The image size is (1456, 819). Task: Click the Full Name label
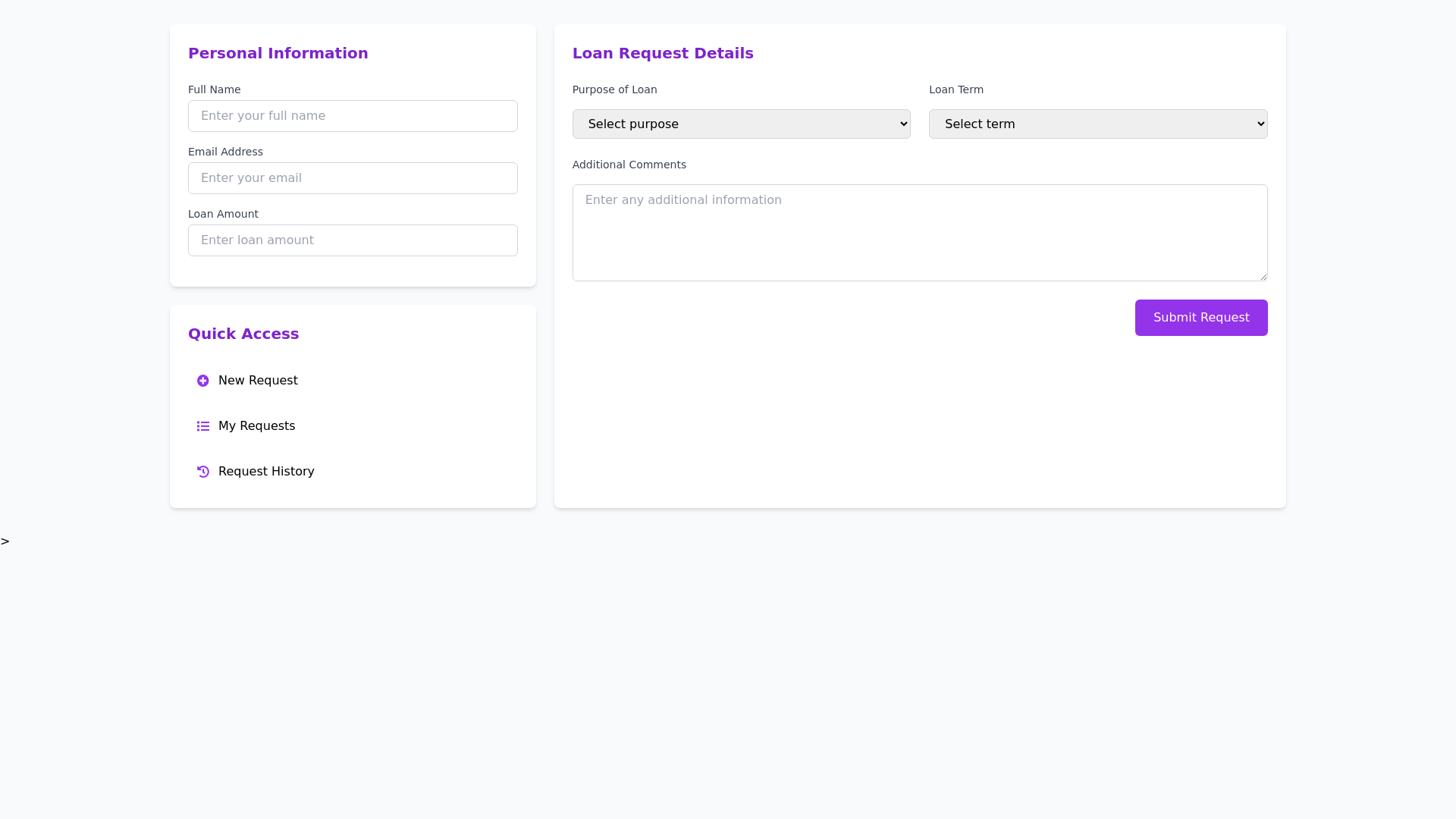[x=215, y=89]
